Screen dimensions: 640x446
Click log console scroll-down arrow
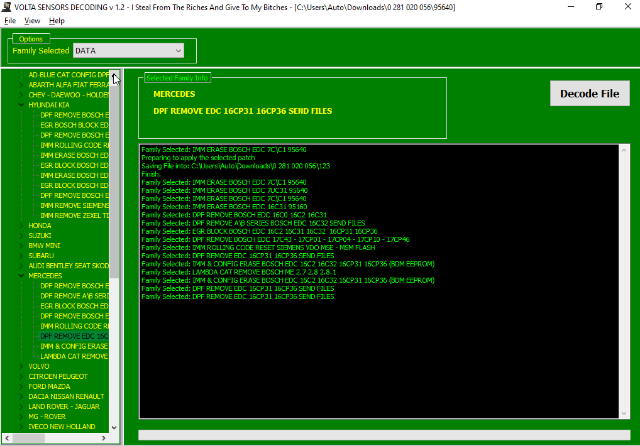click(624, 413)
